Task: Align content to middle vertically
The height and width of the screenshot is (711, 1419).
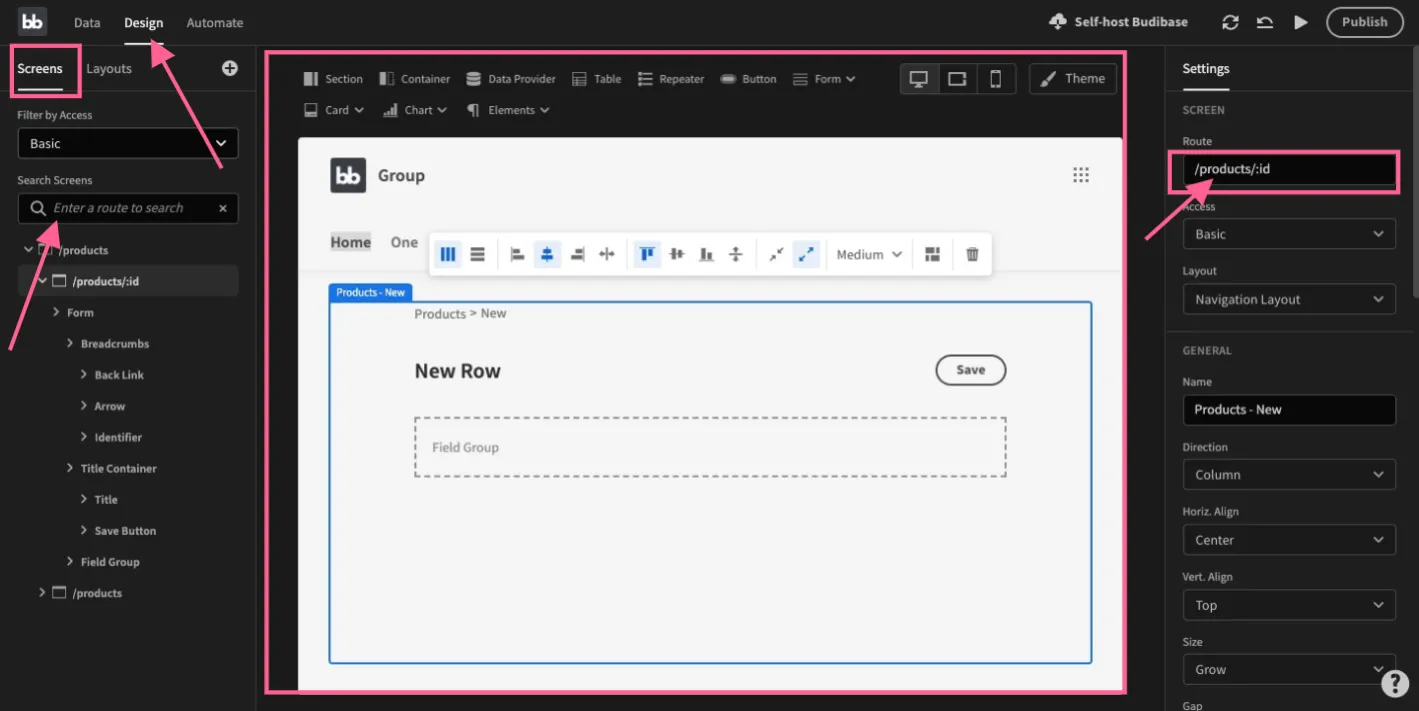Action: 677,254
